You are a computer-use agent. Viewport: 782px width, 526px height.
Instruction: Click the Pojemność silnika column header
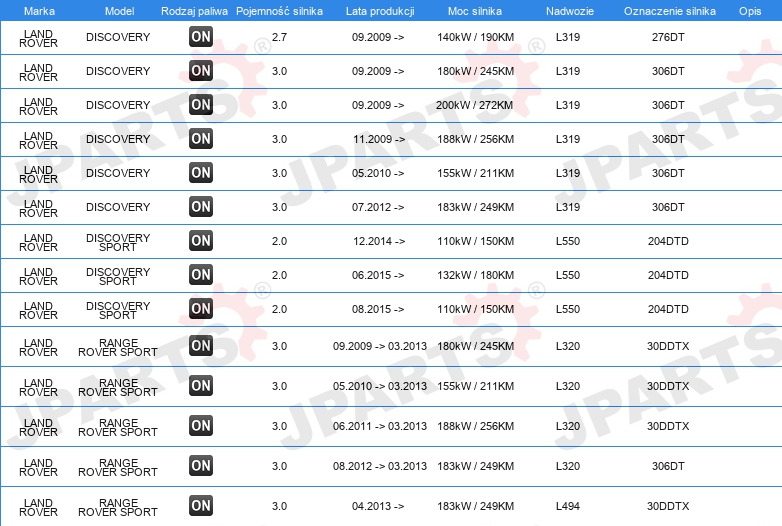coord(279,11)
